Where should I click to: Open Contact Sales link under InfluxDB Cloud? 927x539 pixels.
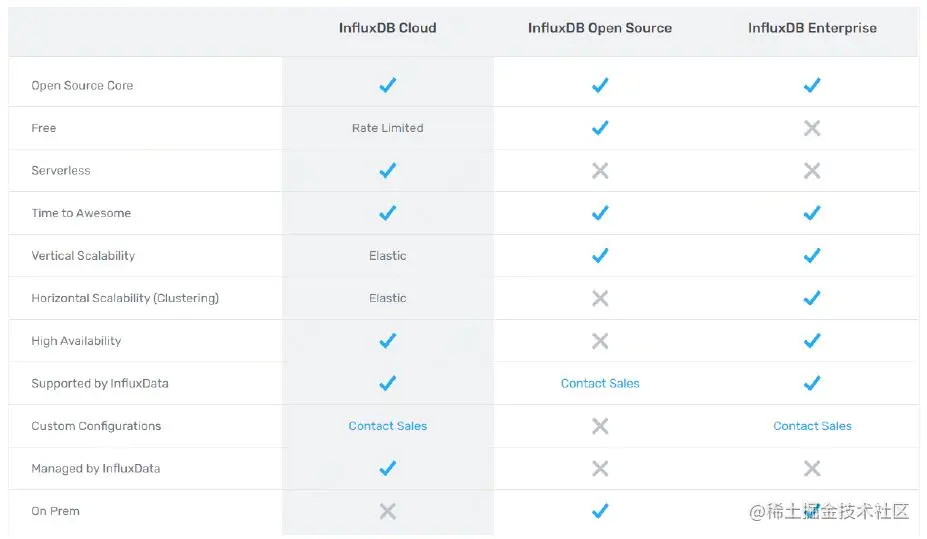388,426
